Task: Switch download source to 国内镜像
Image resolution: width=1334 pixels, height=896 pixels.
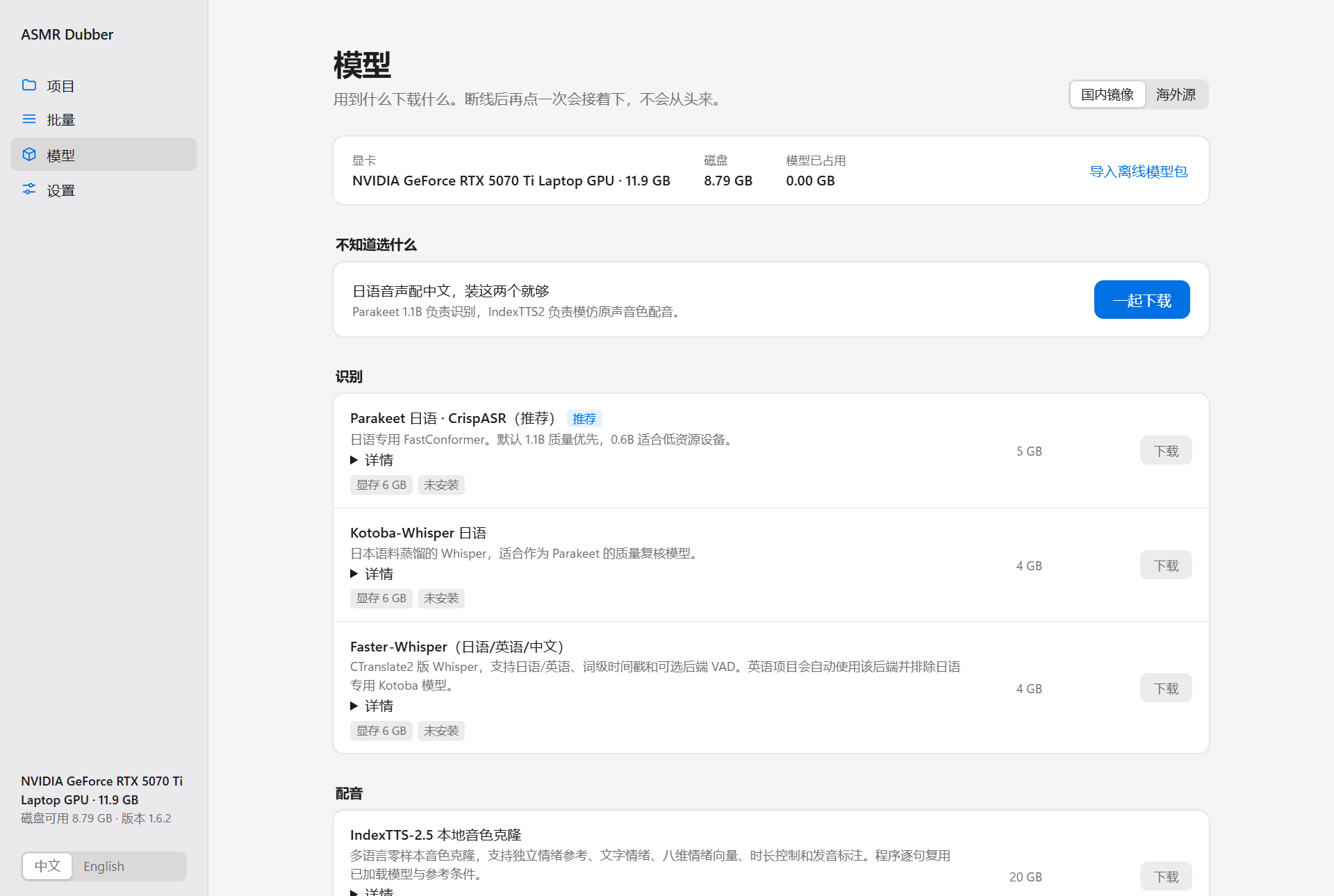Action: pyautogui.click(x=1107, y=94)
